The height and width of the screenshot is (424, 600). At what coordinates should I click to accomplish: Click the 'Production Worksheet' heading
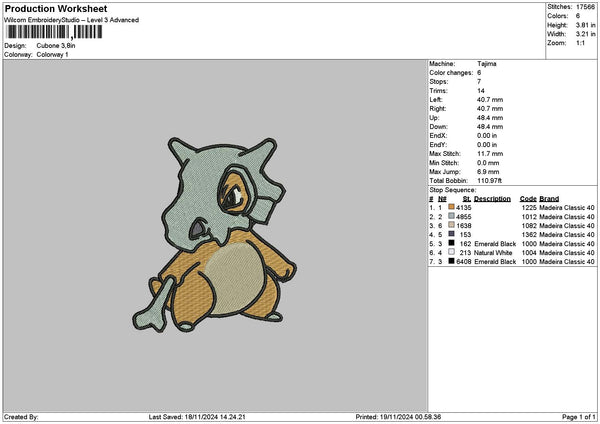(56, 9)
